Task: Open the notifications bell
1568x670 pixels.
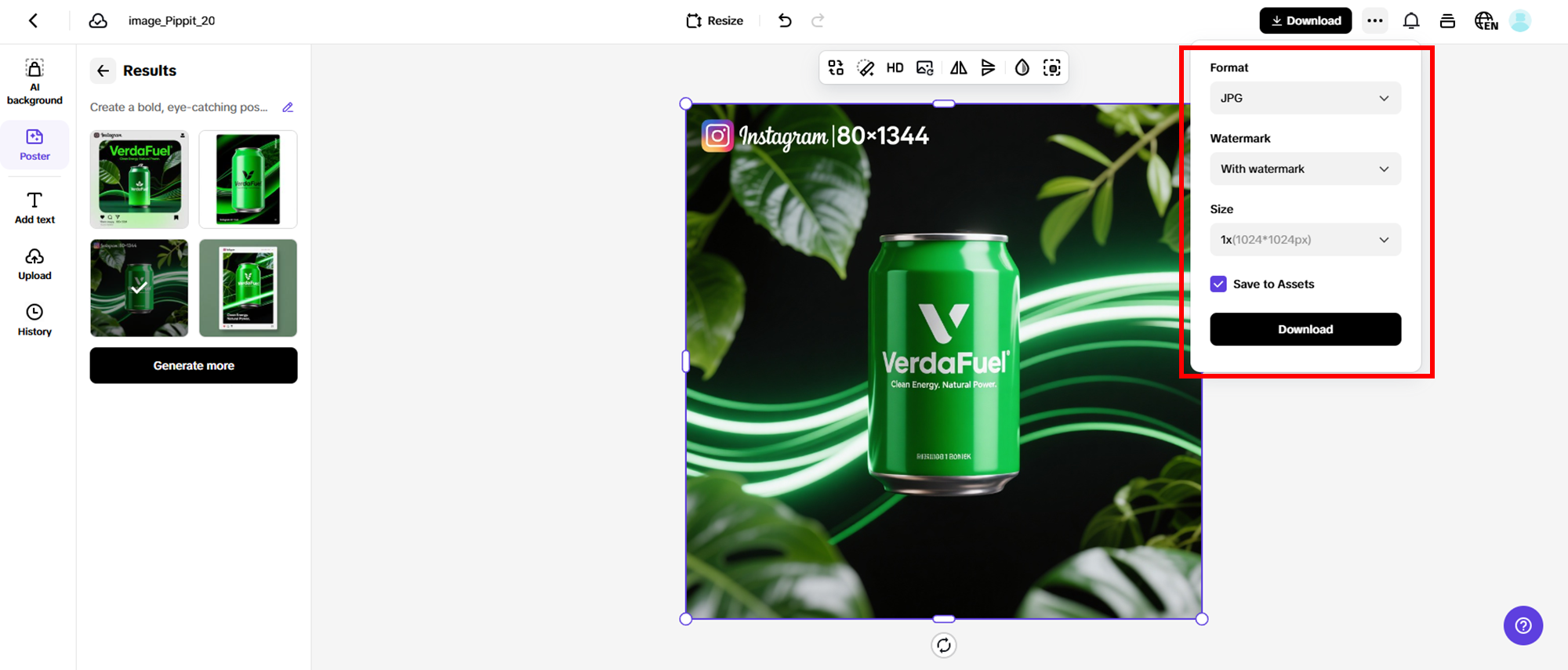Action: pos(1411,21)
